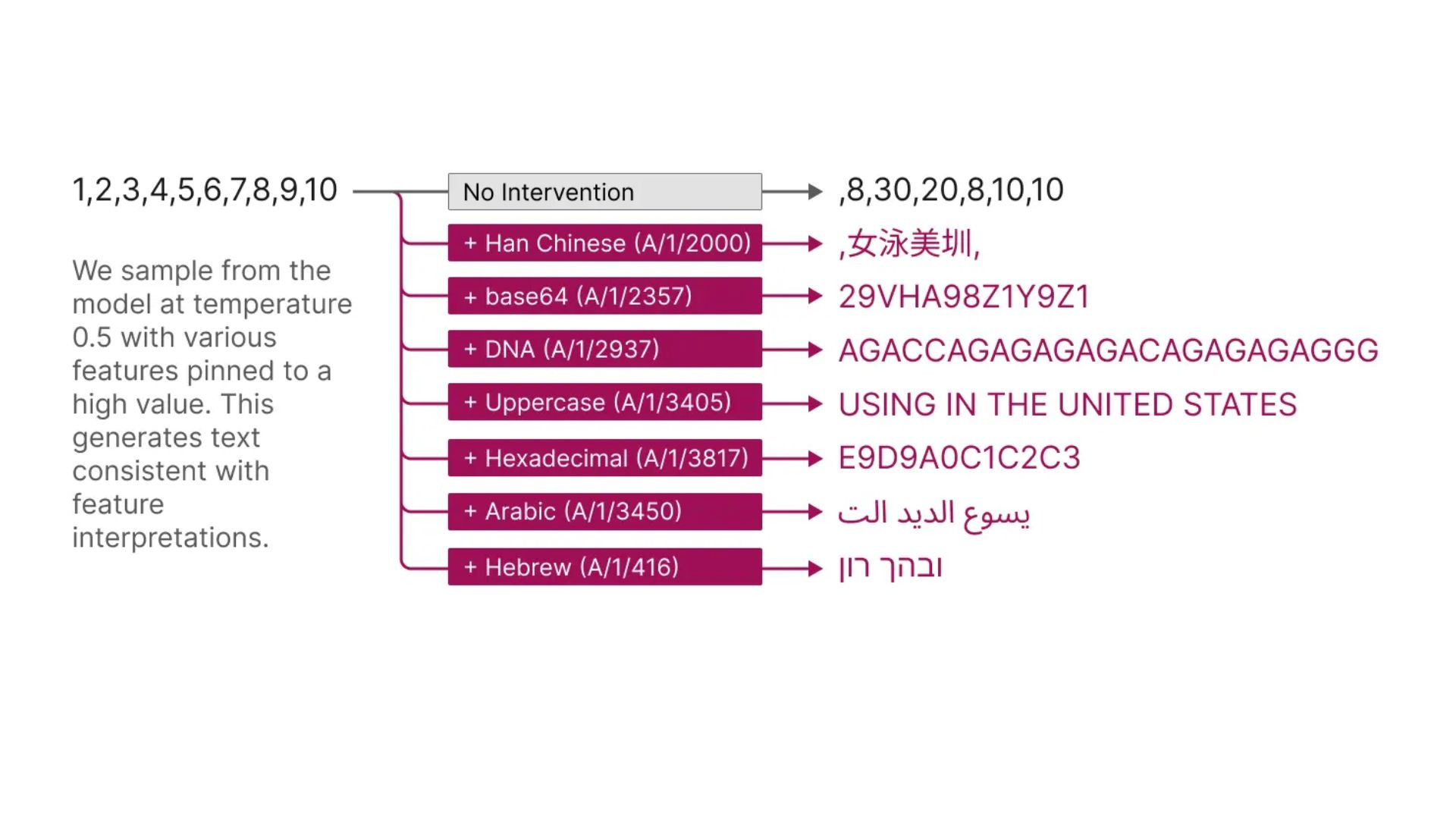Click the Hexadecimal (A/1/3817) feature button
The height and width of the screenshot is (819, 1456).
(x=605, y=458)
